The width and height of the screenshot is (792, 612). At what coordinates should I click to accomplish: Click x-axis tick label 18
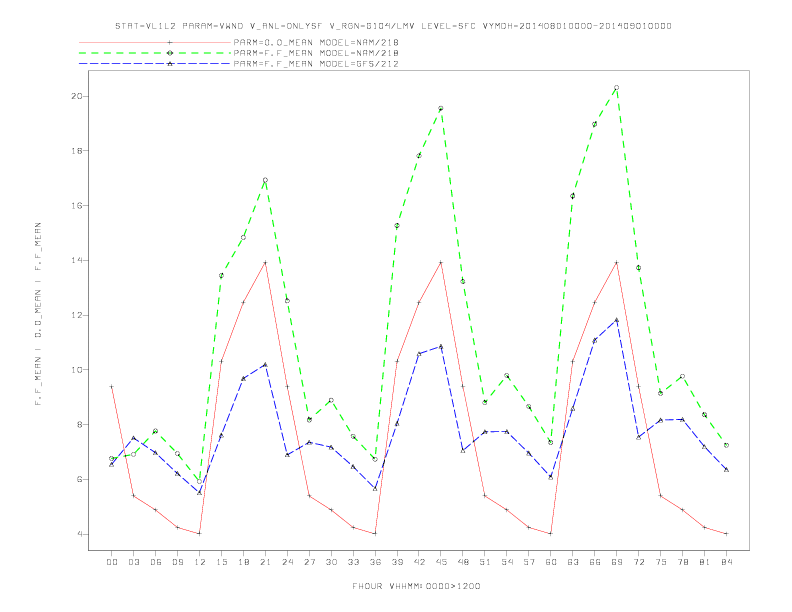pos(243,562)
